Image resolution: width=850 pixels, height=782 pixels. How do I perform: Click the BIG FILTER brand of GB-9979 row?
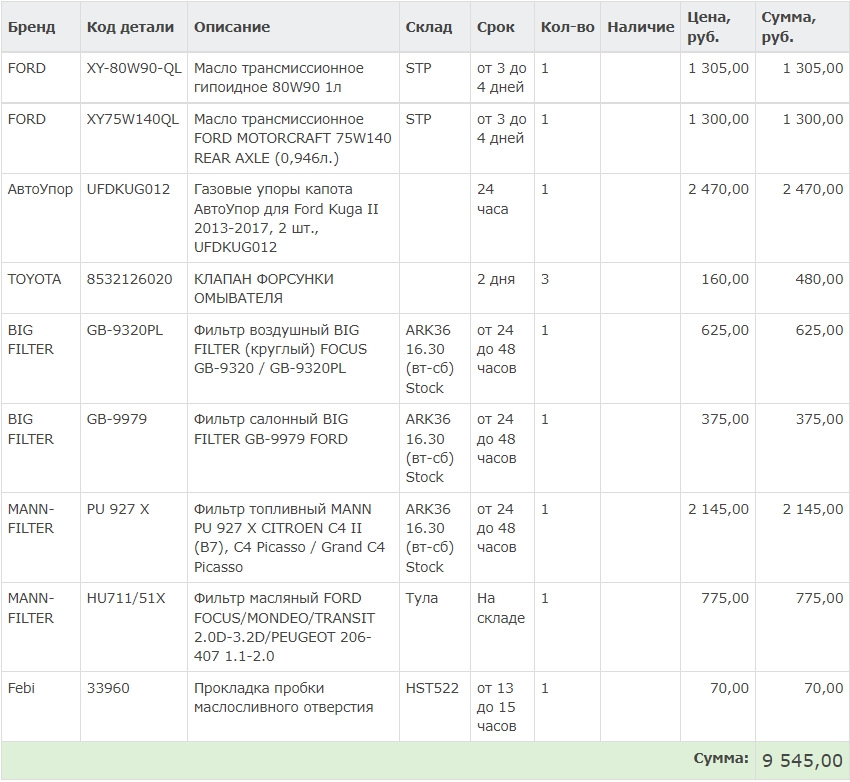[31, 429]
